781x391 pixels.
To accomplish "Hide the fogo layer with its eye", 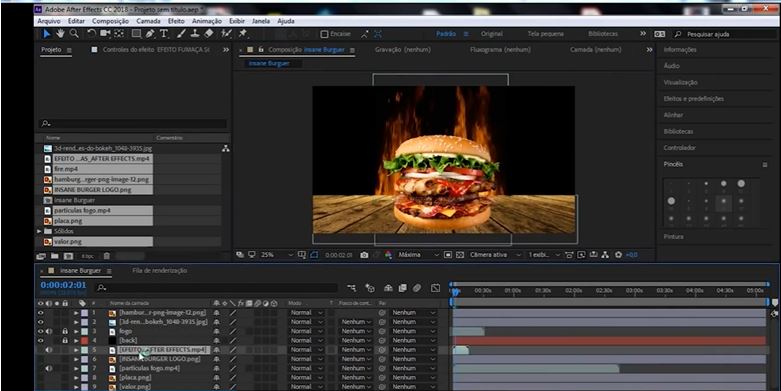I will 41,331.
